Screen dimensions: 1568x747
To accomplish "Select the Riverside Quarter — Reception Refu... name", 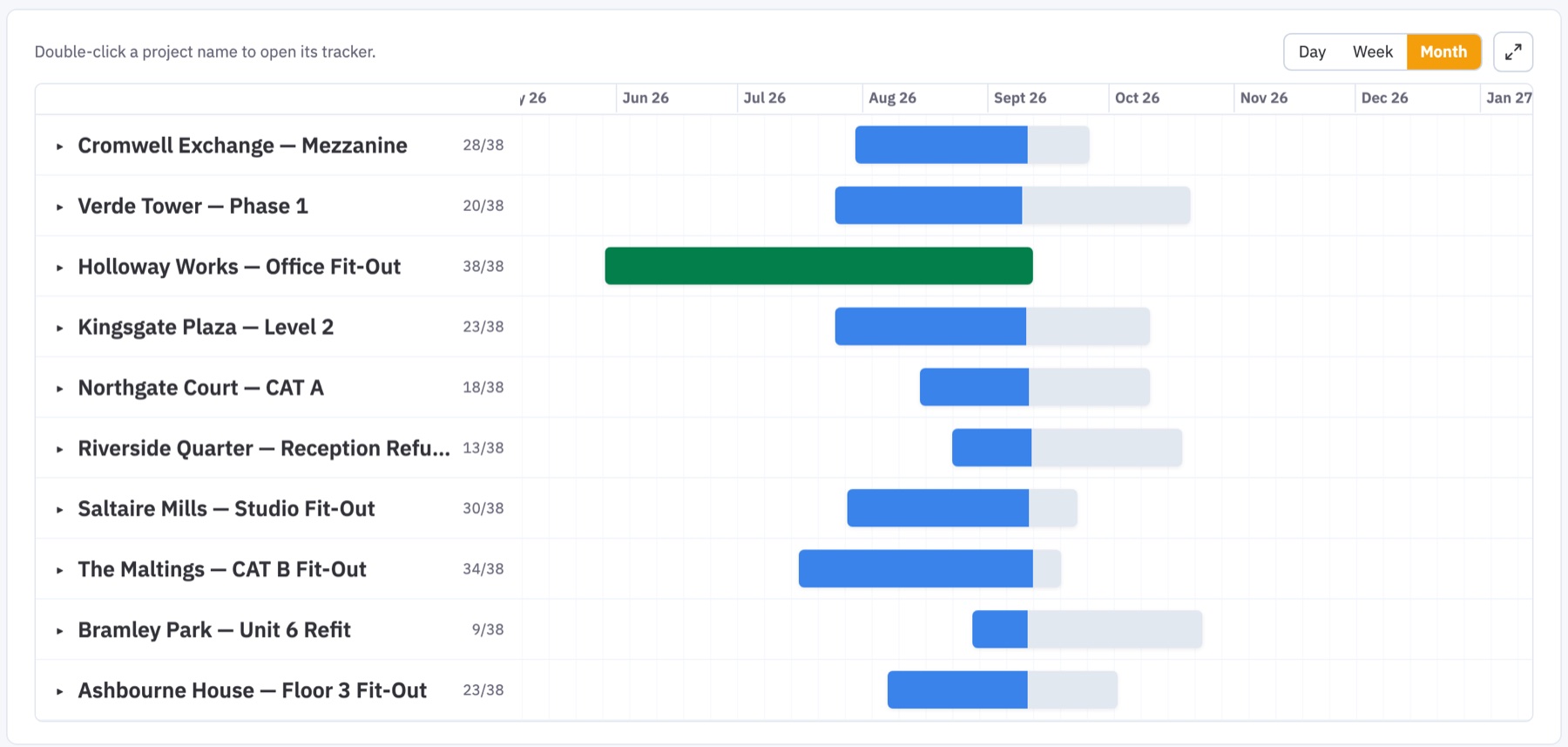I will point(264,448).
